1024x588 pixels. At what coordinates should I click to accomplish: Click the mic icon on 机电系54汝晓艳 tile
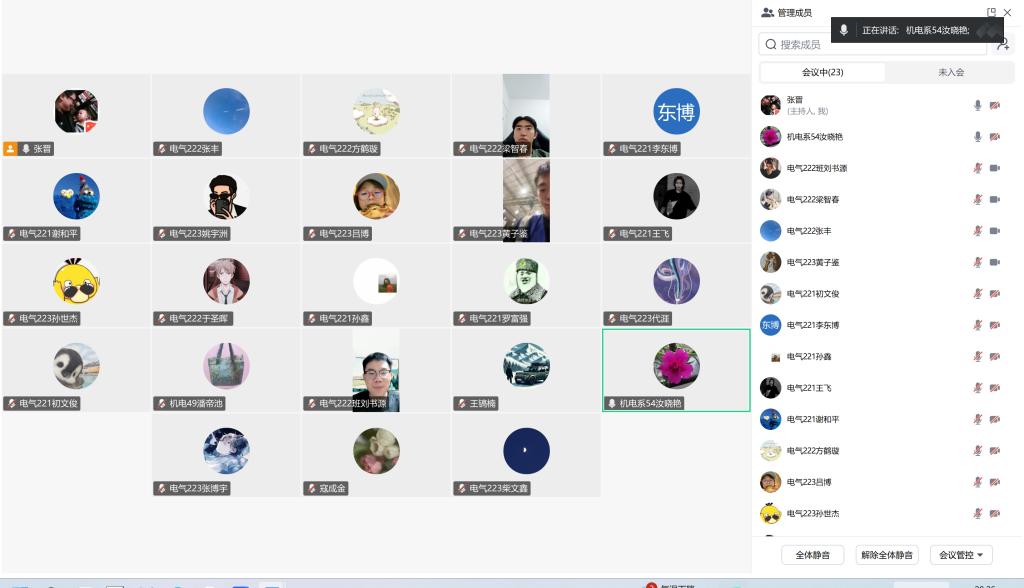coord(611,404)
